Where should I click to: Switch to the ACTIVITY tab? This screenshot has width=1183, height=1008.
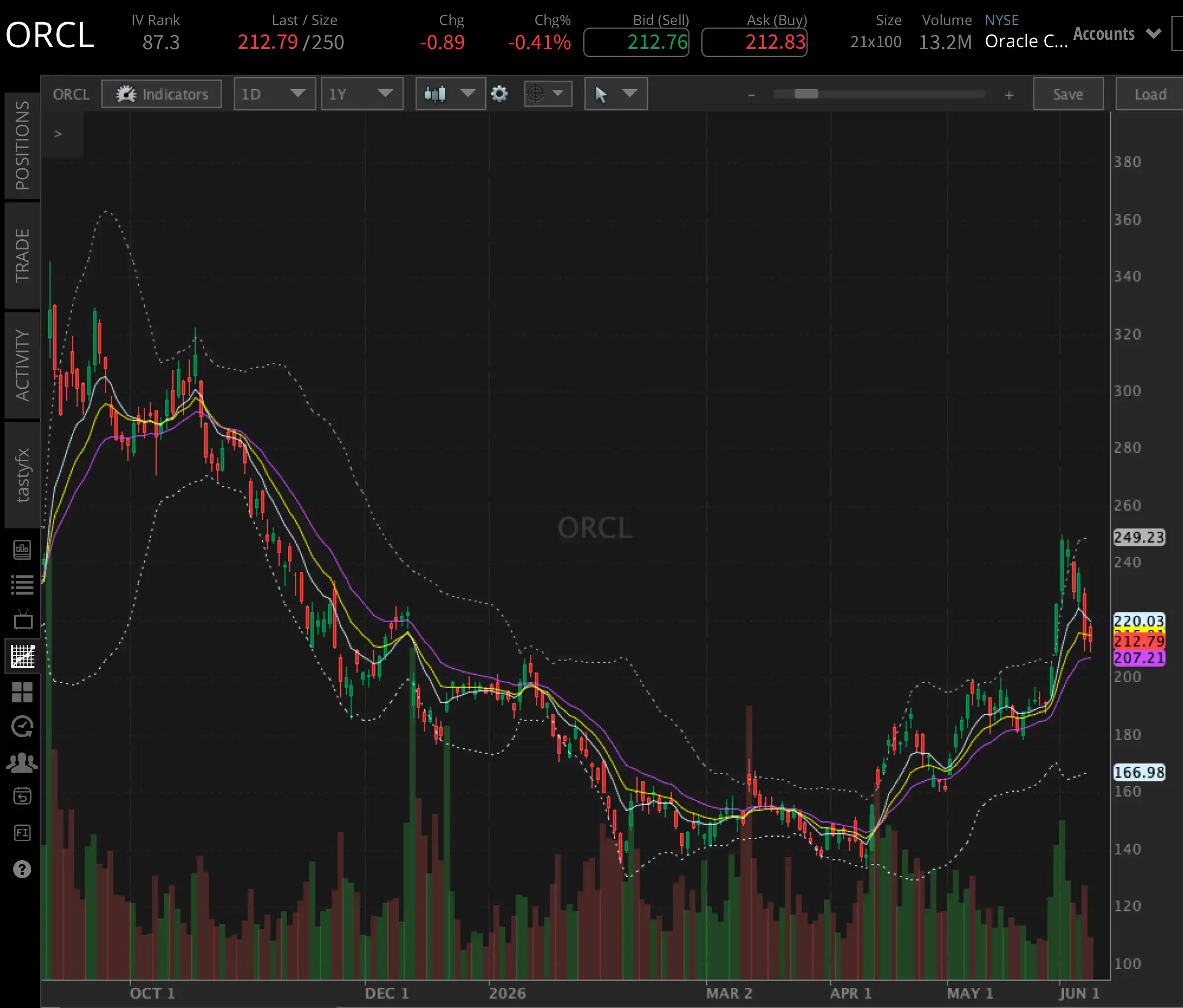click(x=22, y=365)
